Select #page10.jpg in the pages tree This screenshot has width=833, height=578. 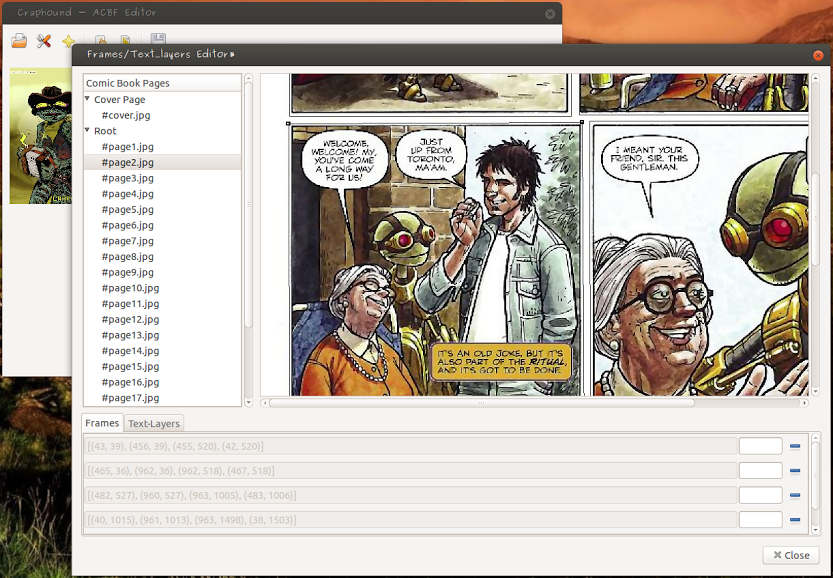click(x=130, y=288)
